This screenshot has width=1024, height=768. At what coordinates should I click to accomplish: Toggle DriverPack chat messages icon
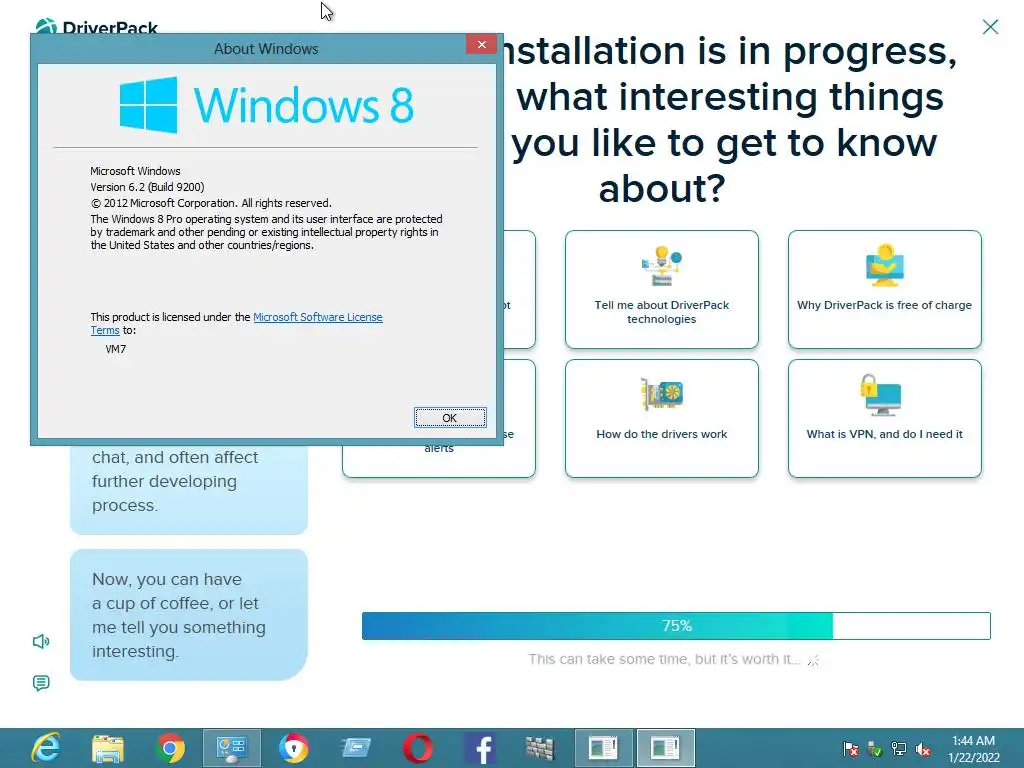(x=40, y=683)
